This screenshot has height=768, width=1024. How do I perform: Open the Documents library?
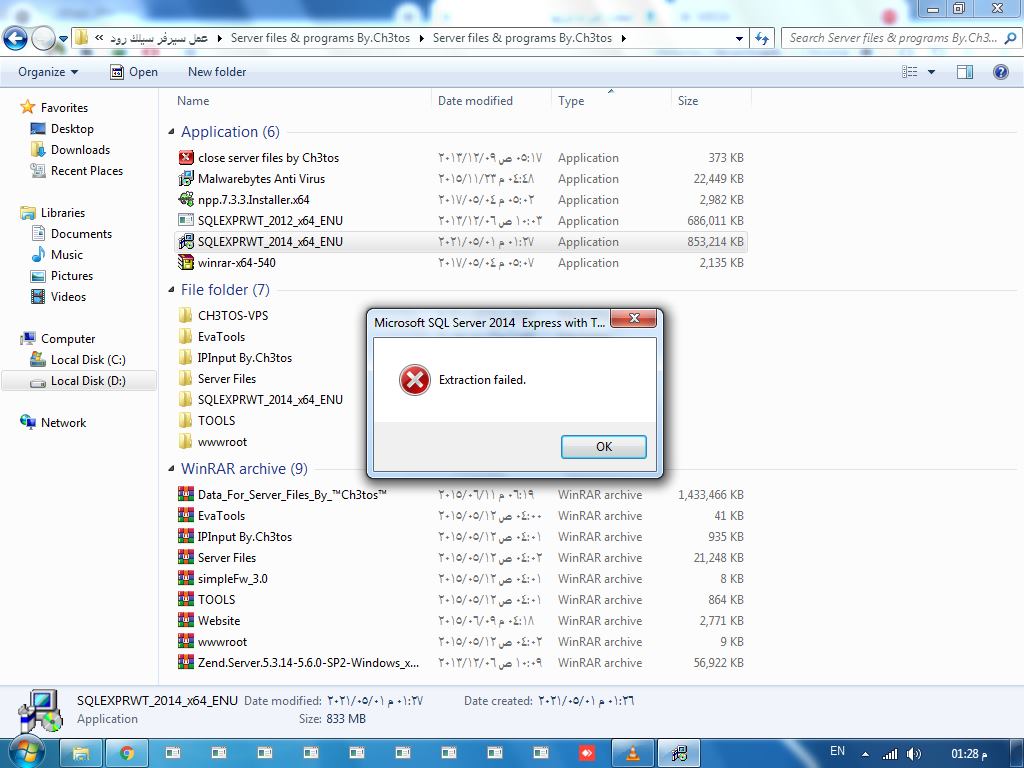81,234
